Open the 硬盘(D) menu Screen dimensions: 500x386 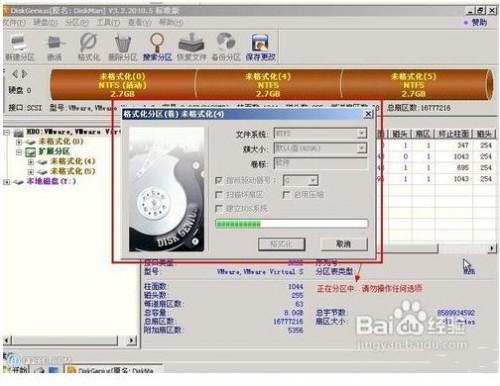click(x=45, y=22)
